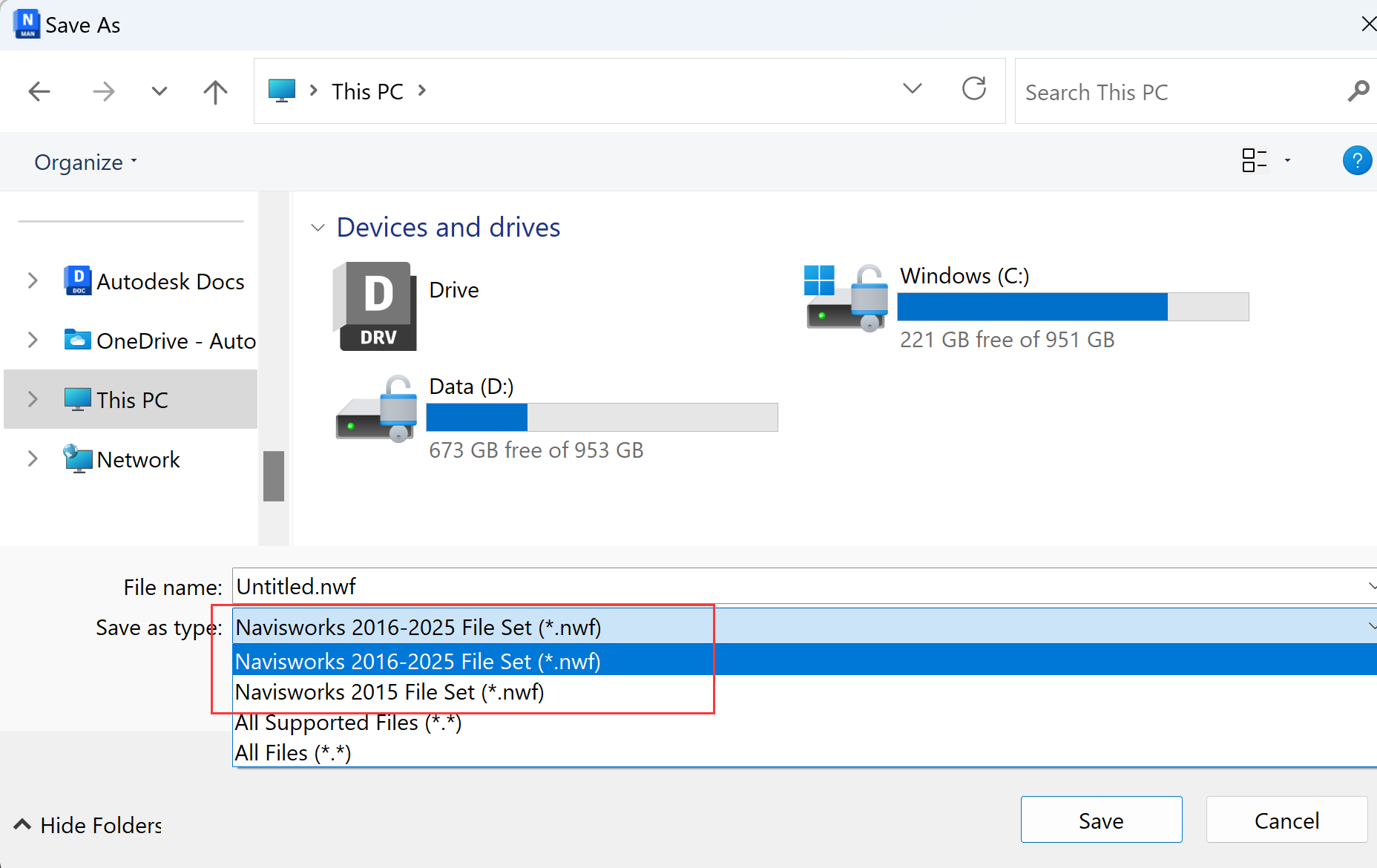The image size is (1377, 868).
Task: Select the Windows (C:) drive icon
Action: click(x=845, y=297)
